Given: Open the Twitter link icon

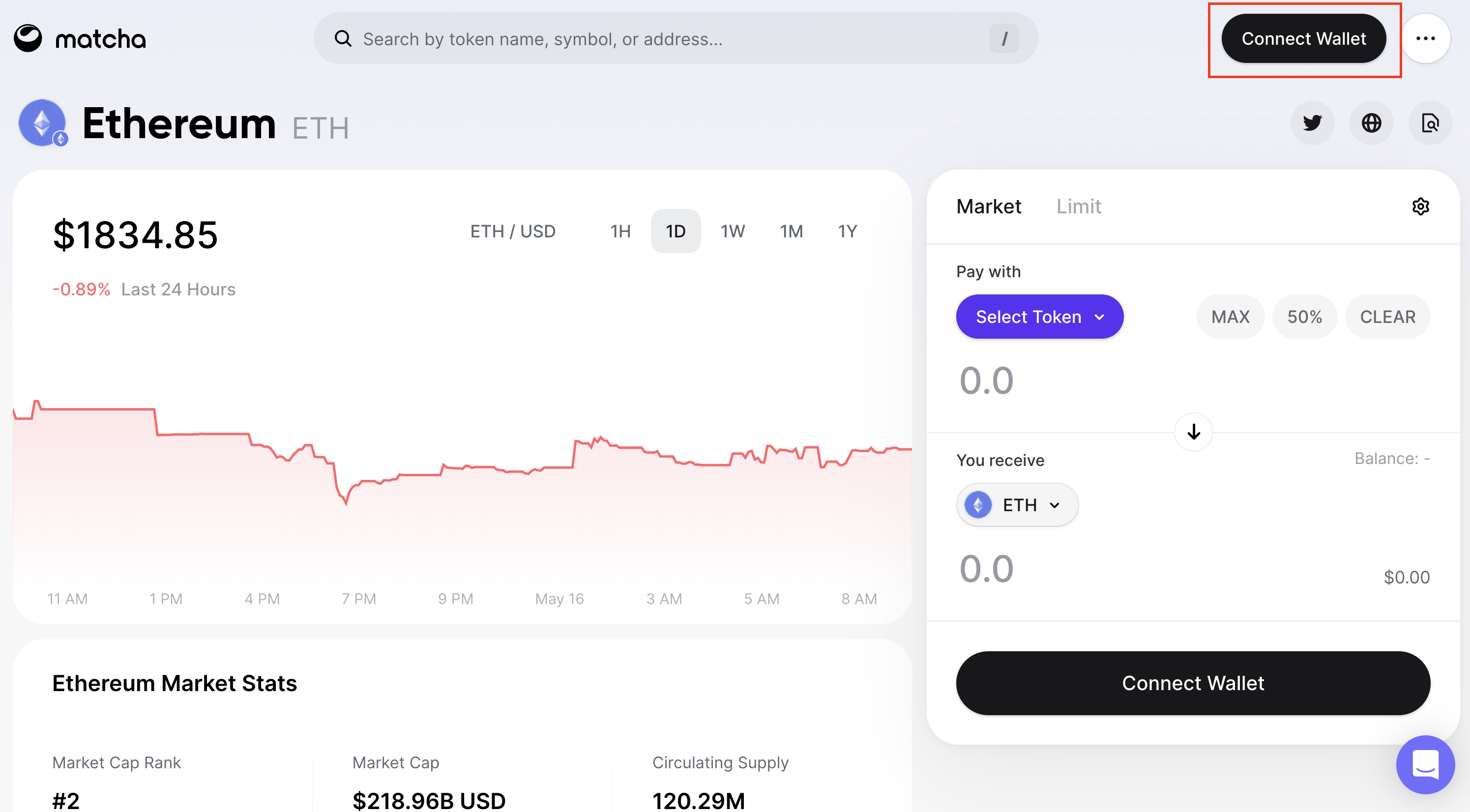Looking at the screenshot, I should [x=1312, y=123].
